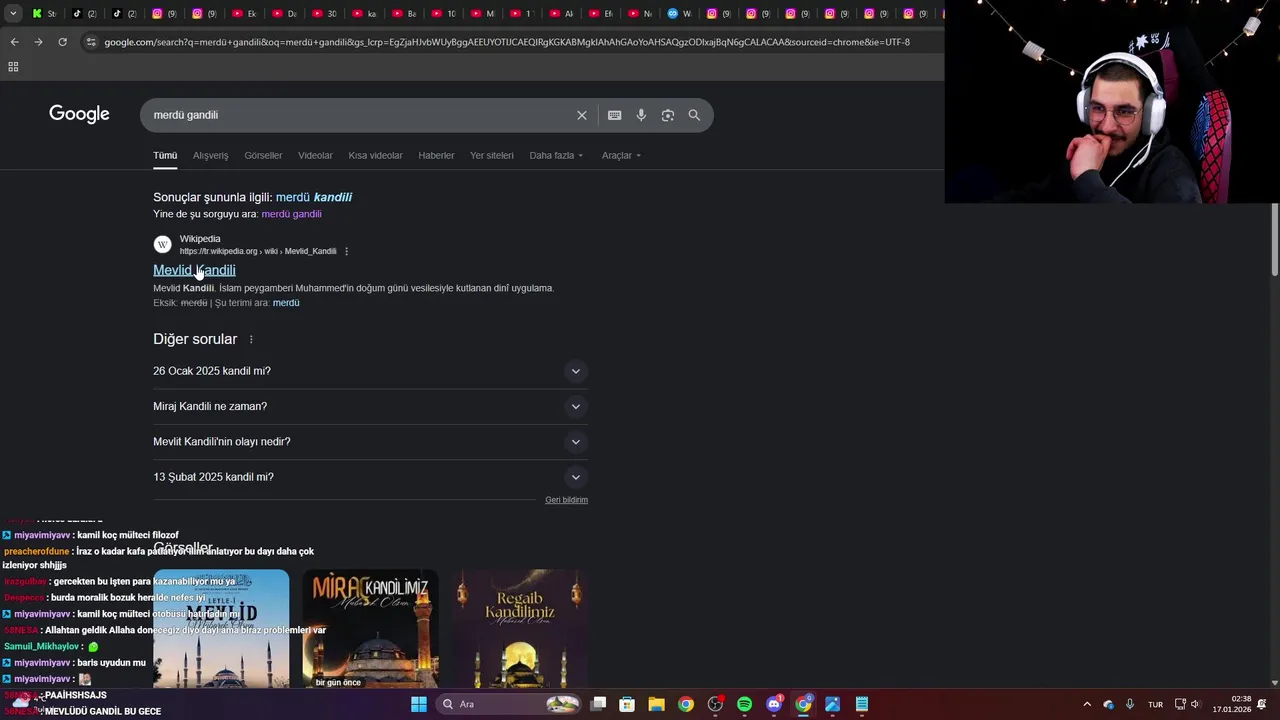Go to the Google logo homepage

79,114
